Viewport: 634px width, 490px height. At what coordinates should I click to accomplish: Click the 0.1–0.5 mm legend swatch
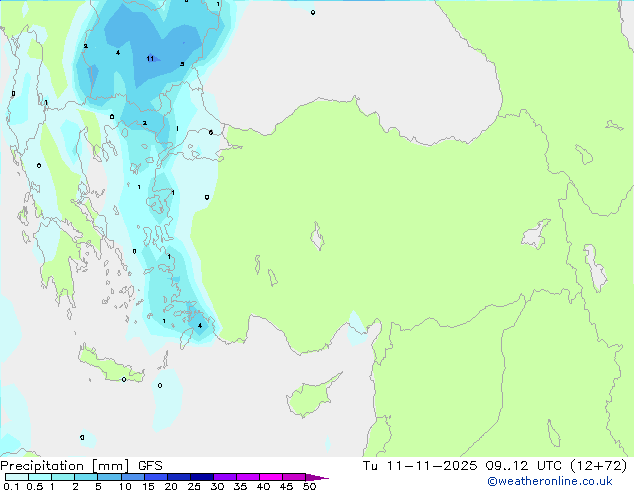(x=17, y=477)
